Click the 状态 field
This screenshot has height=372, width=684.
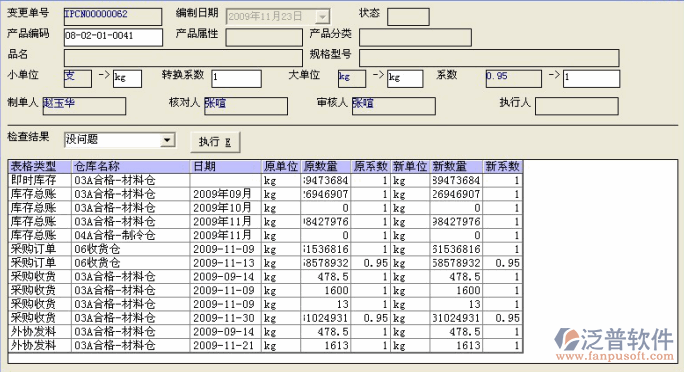point(408,17)
